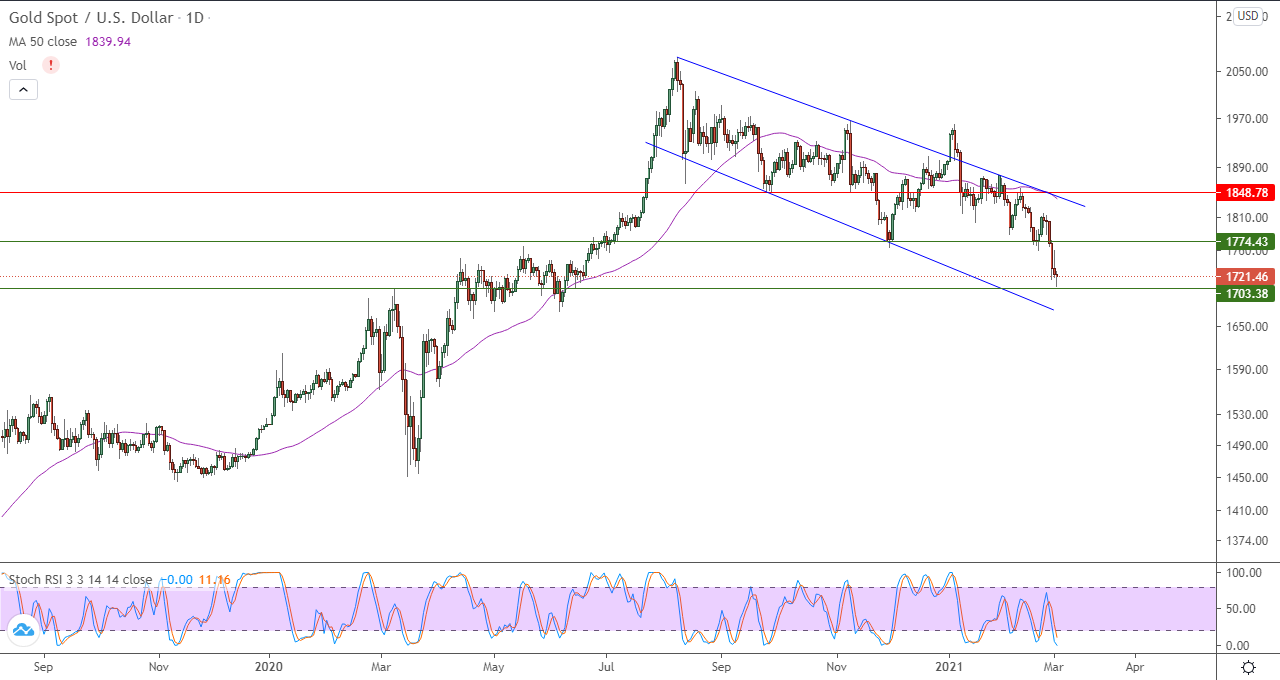Click the May label on time axis

496,665
